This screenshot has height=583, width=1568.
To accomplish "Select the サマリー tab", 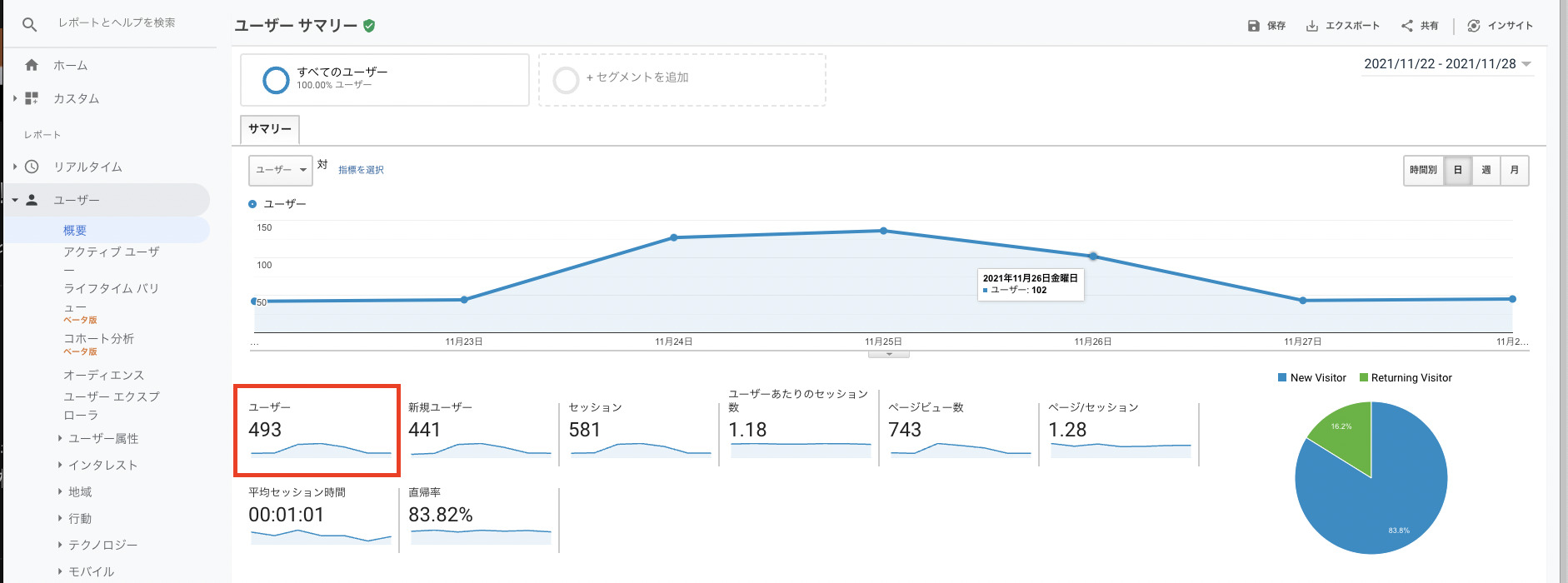I will [270, 129].
